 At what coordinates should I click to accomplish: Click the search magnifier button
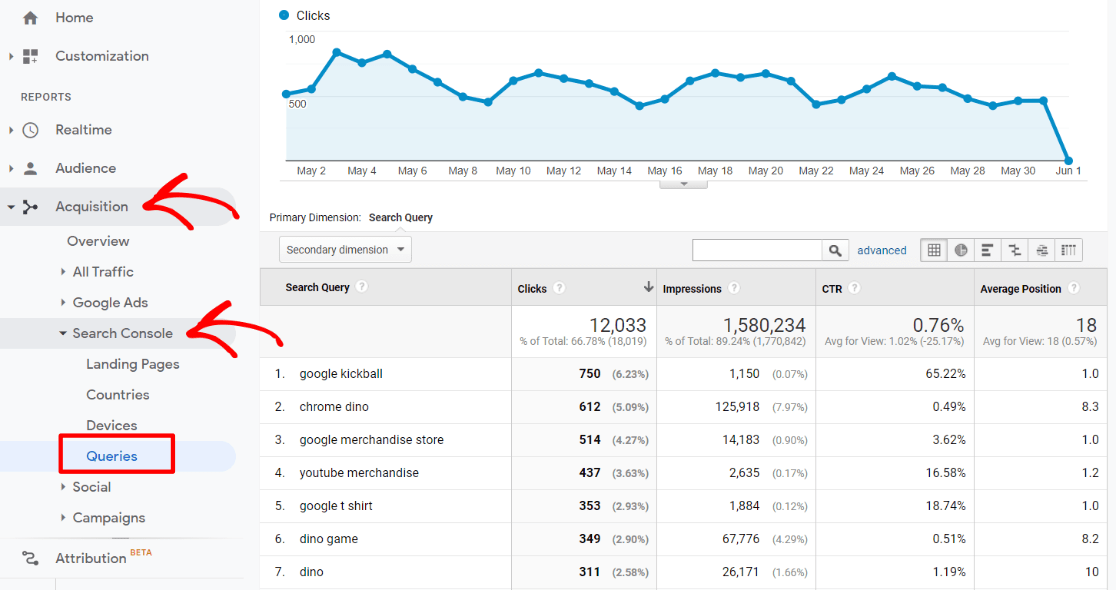point(835,250)
